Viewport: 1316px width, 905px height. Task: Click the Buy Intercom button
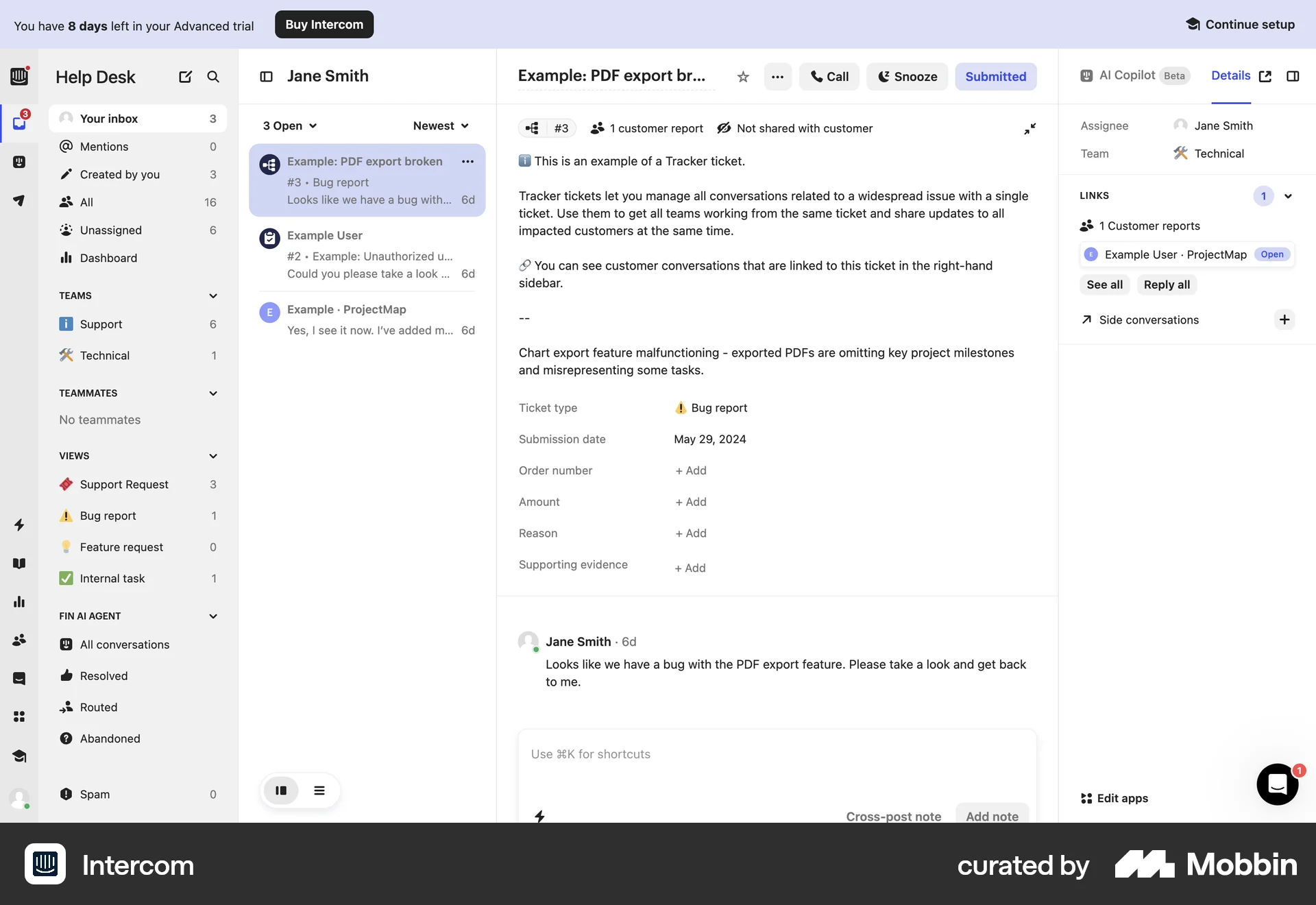pyautogui.click(x=324, y=24)
